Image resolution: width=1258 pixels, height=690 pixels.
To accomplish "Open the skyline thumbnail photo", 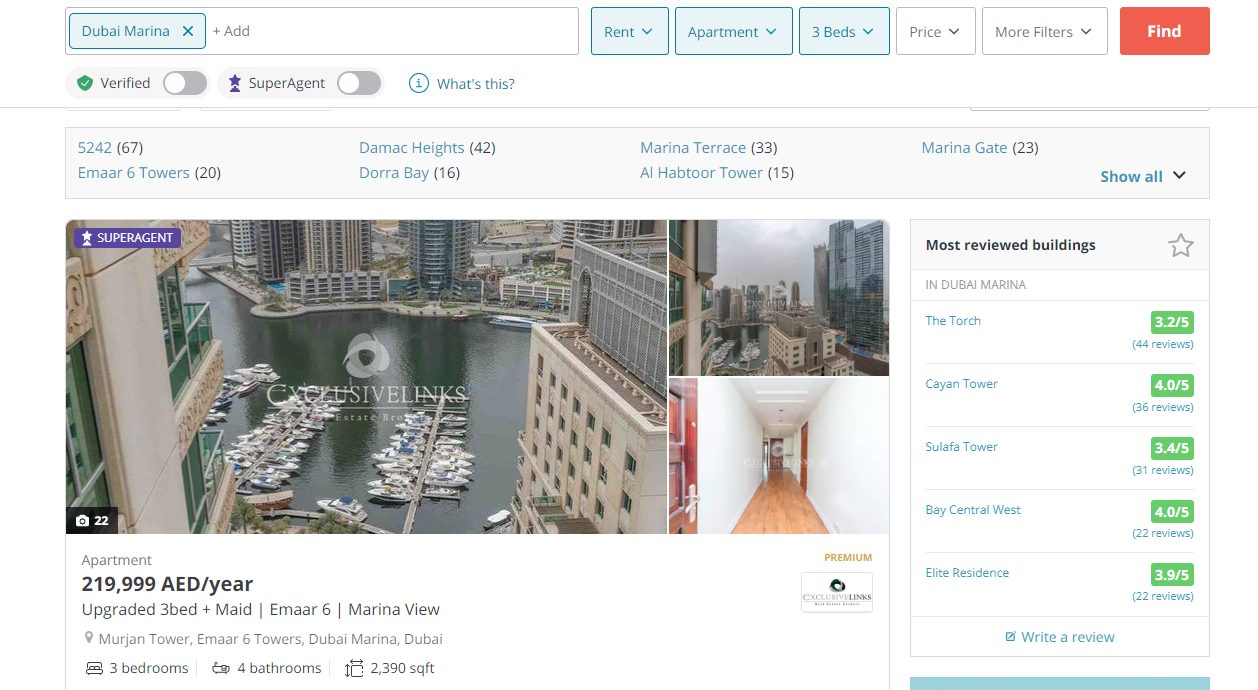I will pos(779,297).
